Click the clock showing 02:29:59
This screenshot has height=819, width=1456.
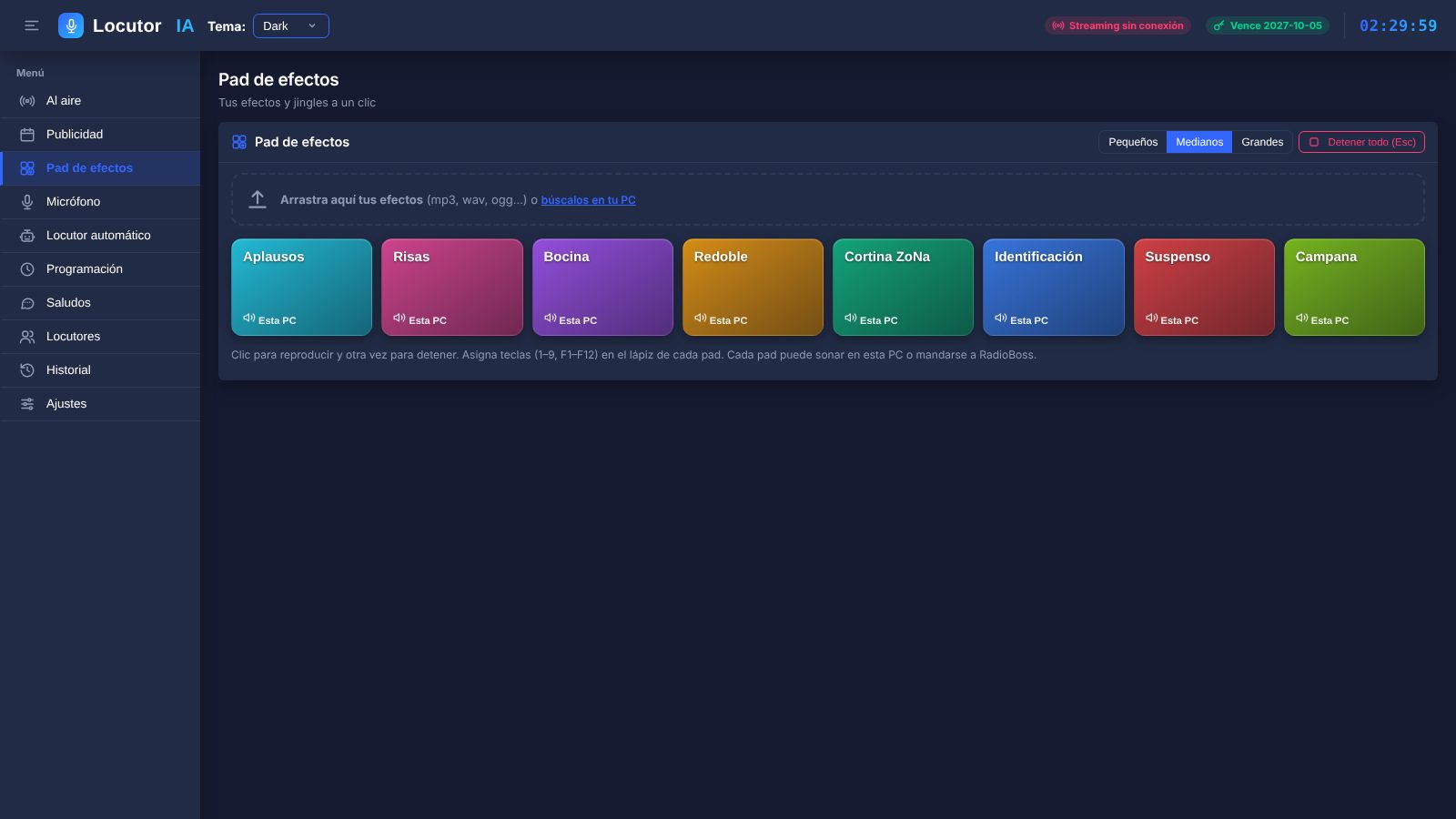click(1398, 25)
